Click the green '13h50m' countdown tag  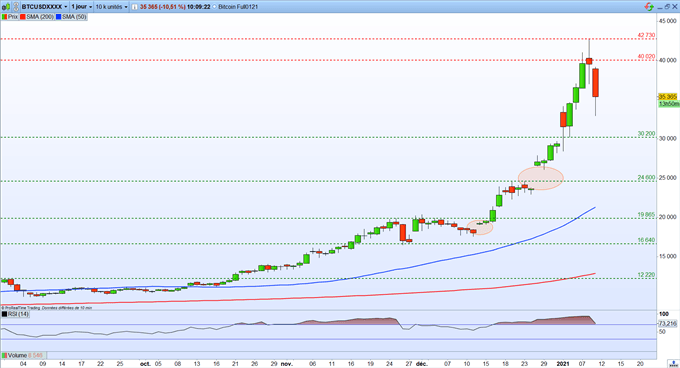[668, 104]
